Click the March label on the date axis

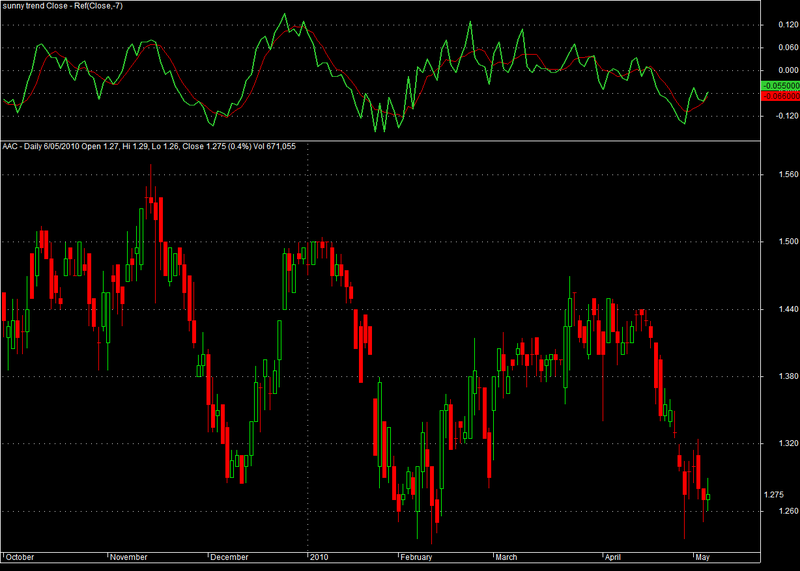coord(506,557)
